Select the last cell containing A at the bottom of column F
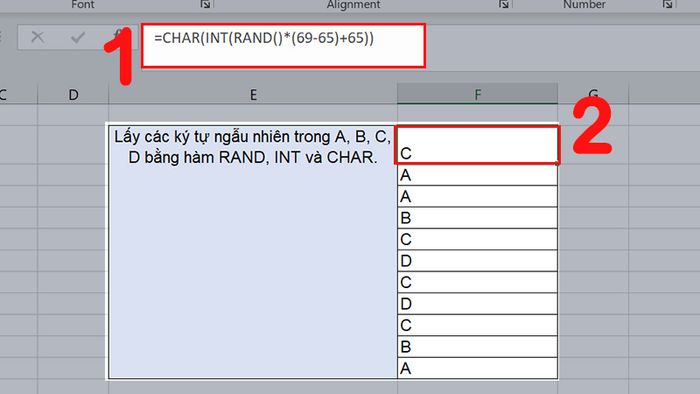 click(477, 368)
